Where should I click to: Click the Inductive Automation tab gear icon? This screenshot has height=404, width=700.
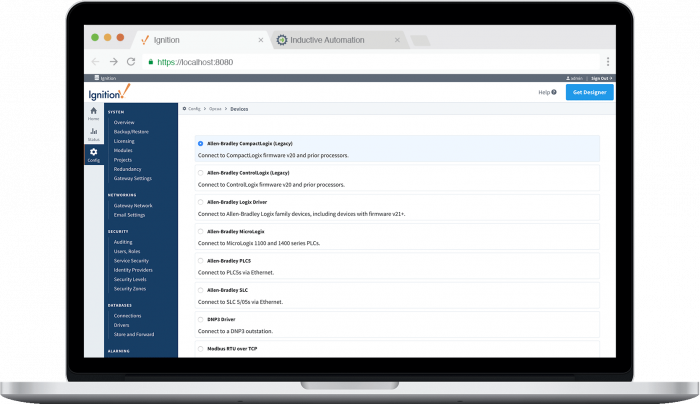tap(282, 40)
